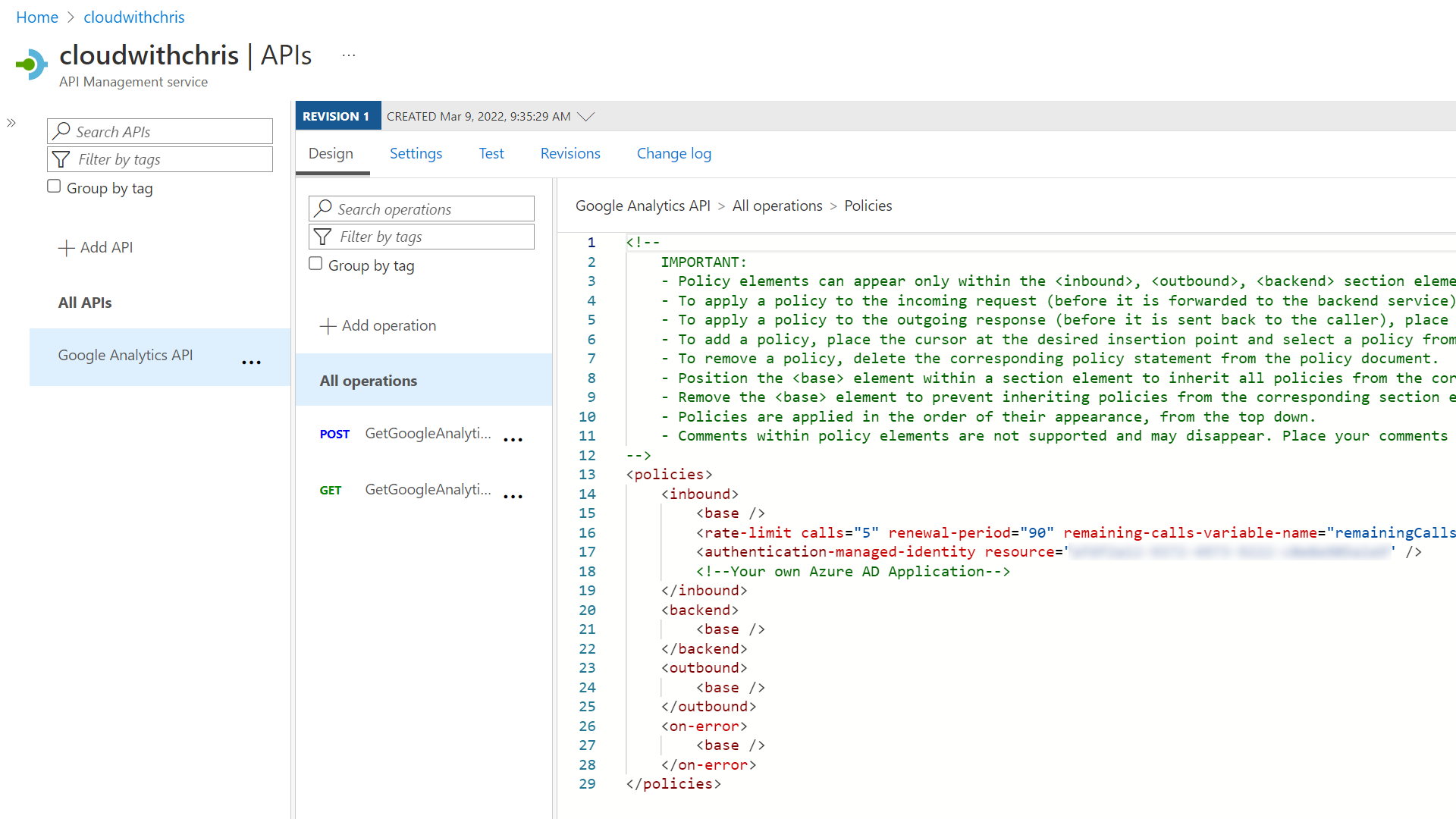Screen dimensions: 1456x819
Task: Open ellipsis menu for POST GetGoogleAnalyti... operation
Action: (x=513, y=440)
